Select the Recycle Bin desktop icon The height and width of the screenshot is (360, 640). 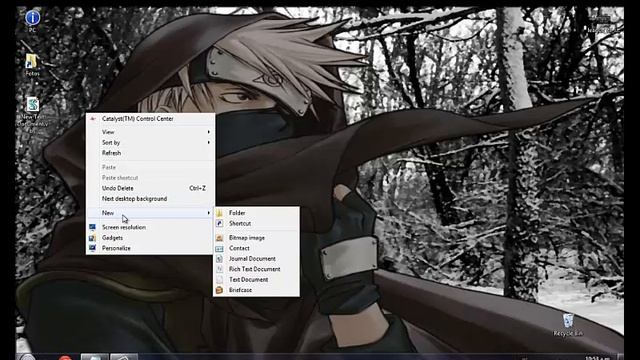pyautogui.click(x=568, y=325)
